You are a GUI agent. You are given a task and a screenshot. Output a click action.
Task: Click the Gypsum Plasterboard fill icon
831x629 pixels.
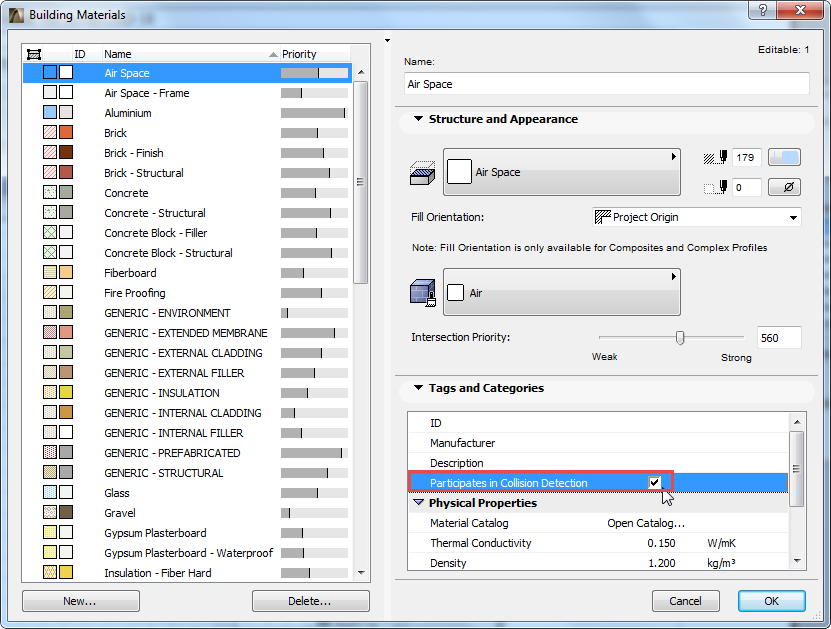50,533
